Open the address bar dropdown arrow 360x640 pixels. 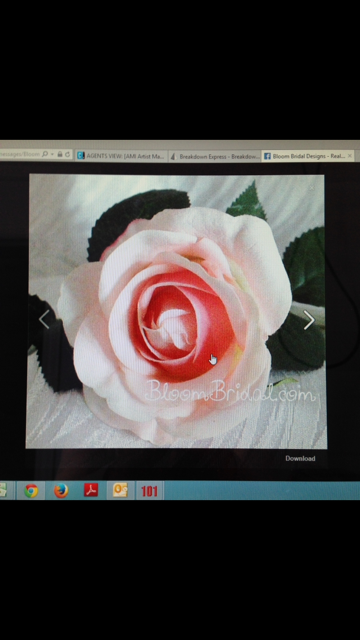(53, 155)
